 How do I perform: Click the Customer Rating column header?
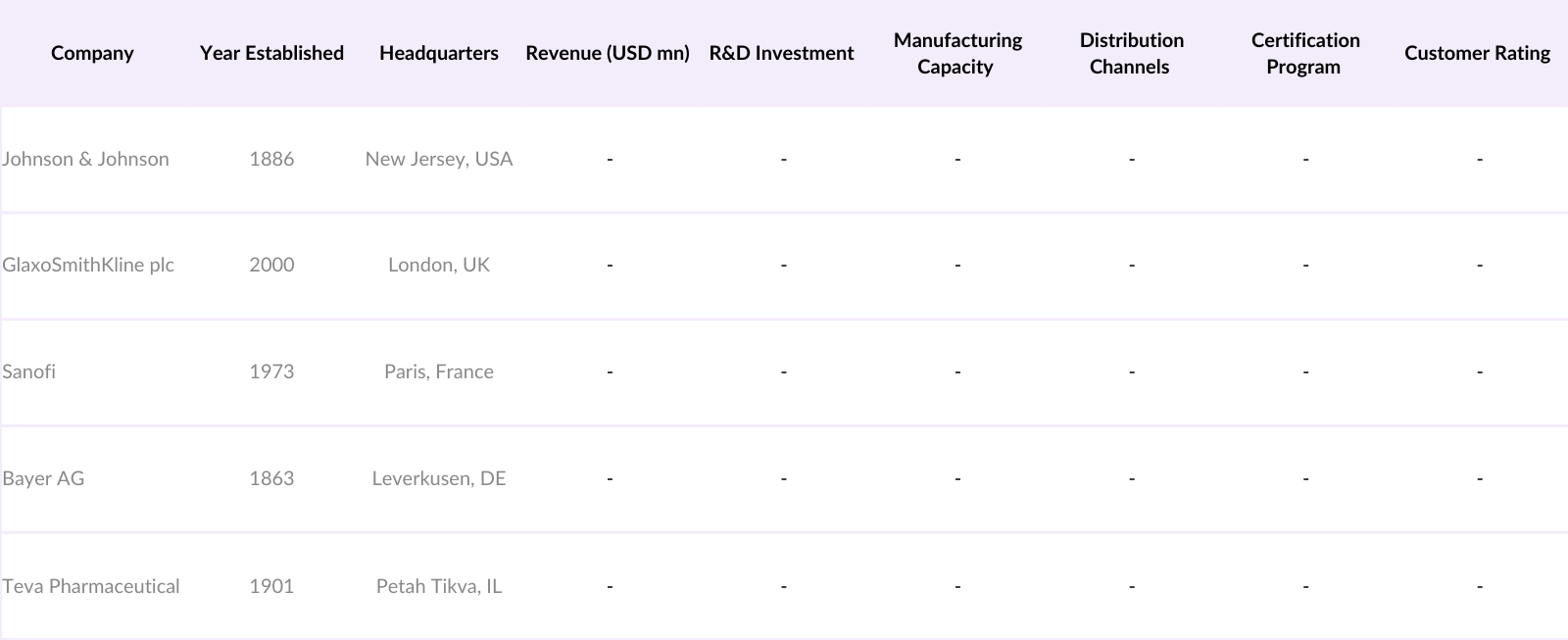pyautogui.click(x=1477, y=53)
